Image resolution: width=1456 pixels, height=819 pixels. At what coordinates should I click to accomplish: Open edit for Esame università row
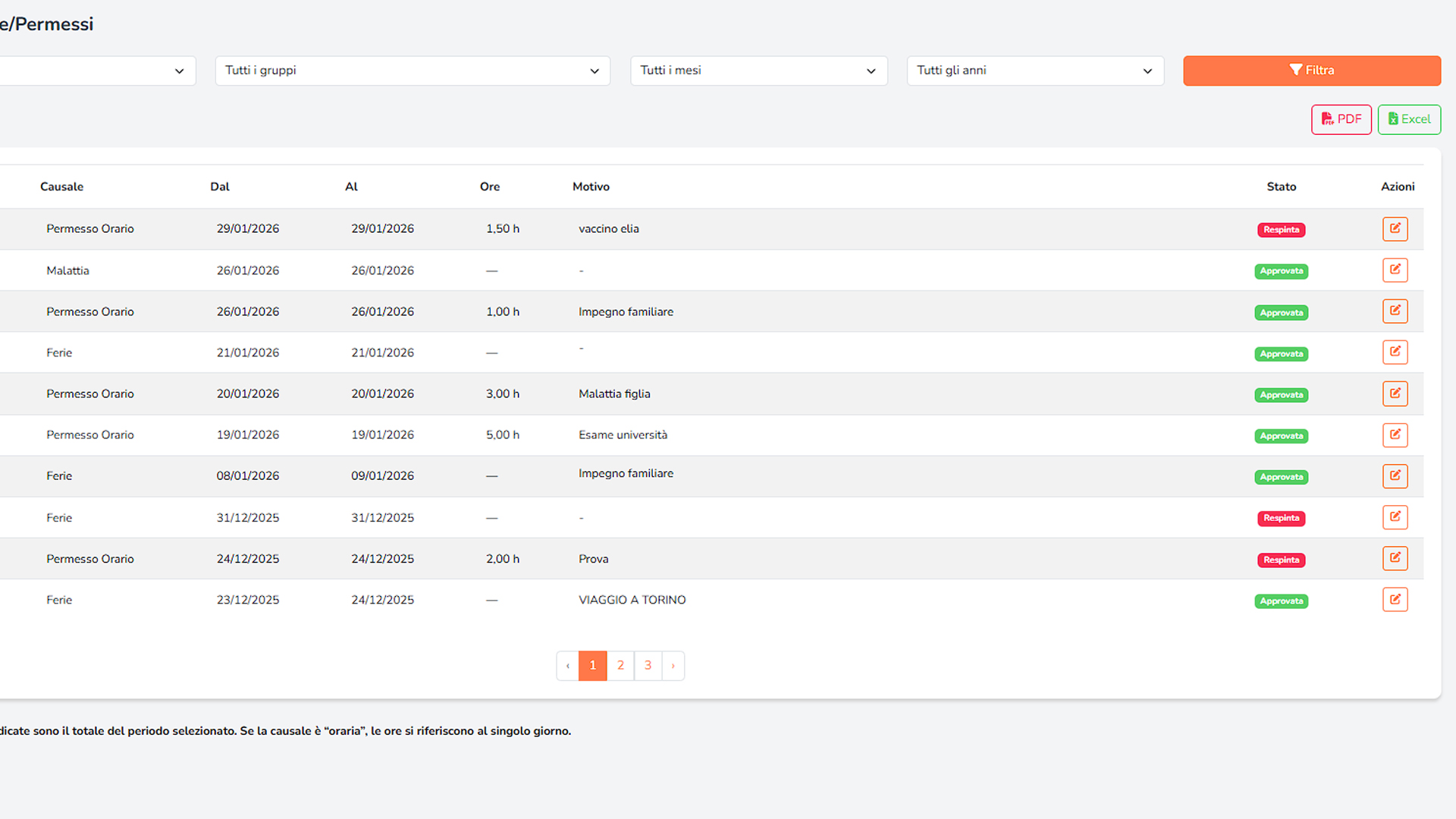[x=1395, y=435]
